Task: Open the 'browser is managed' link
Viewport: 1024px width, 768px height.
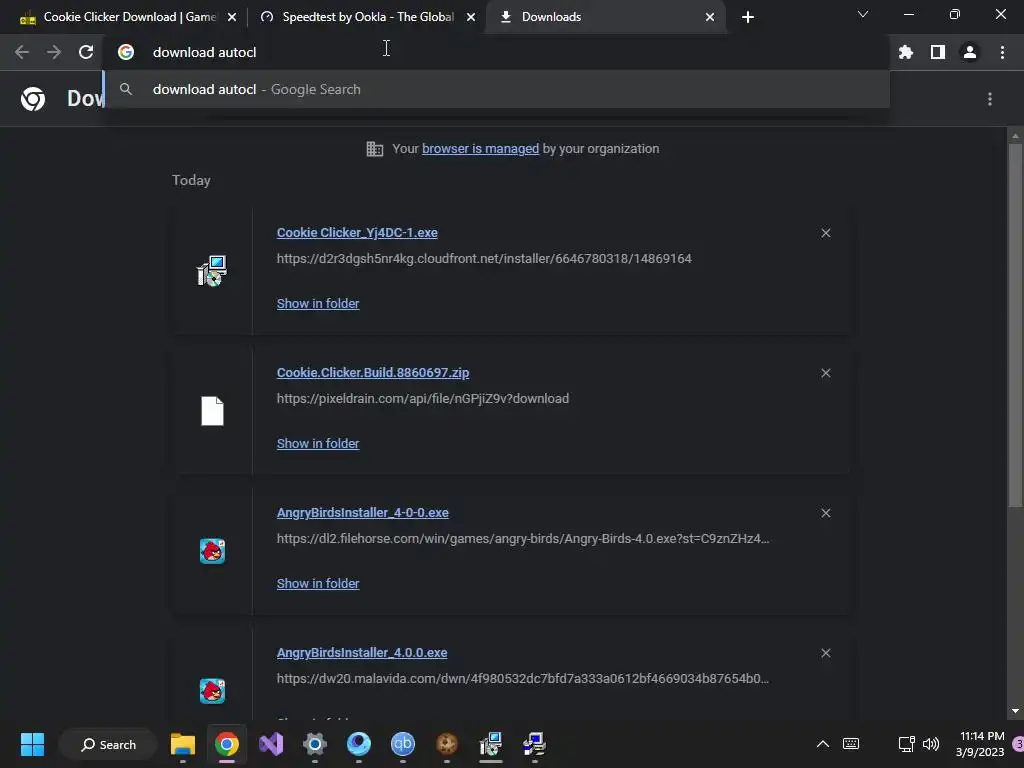Action: click(x=481, y=149)
